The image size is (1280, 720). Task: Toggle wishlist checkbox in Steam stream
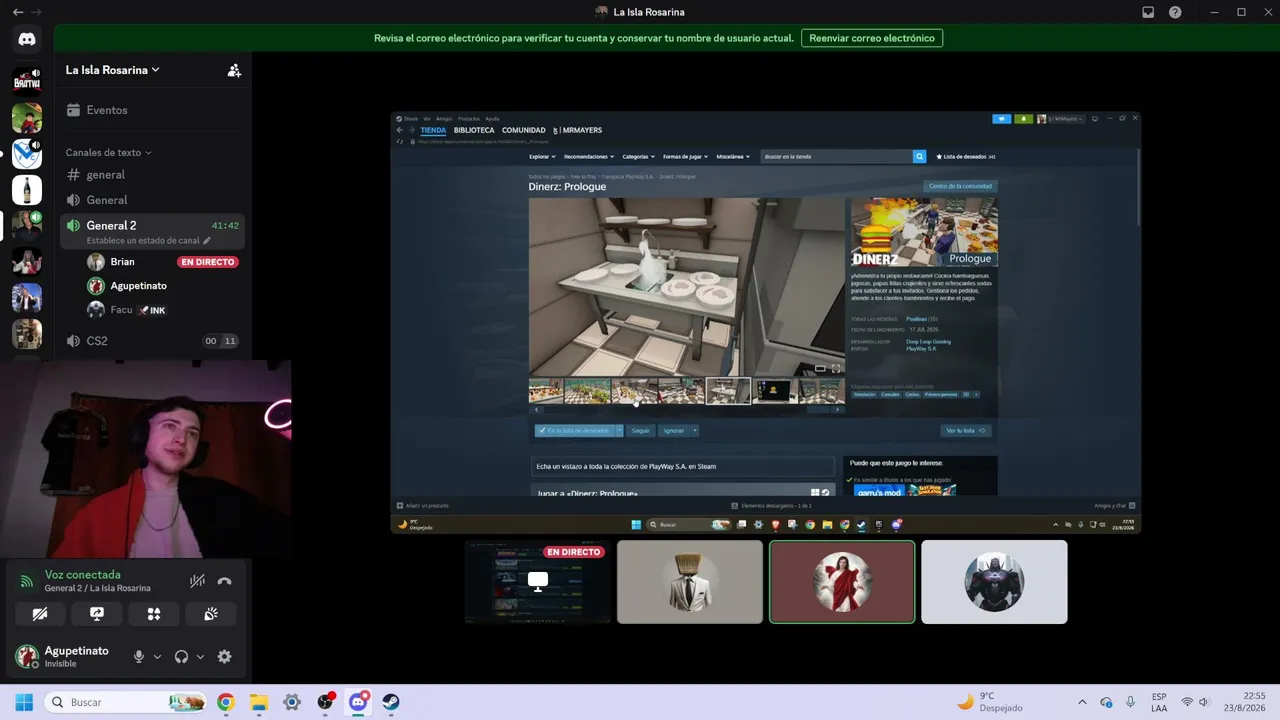point(542,431)
